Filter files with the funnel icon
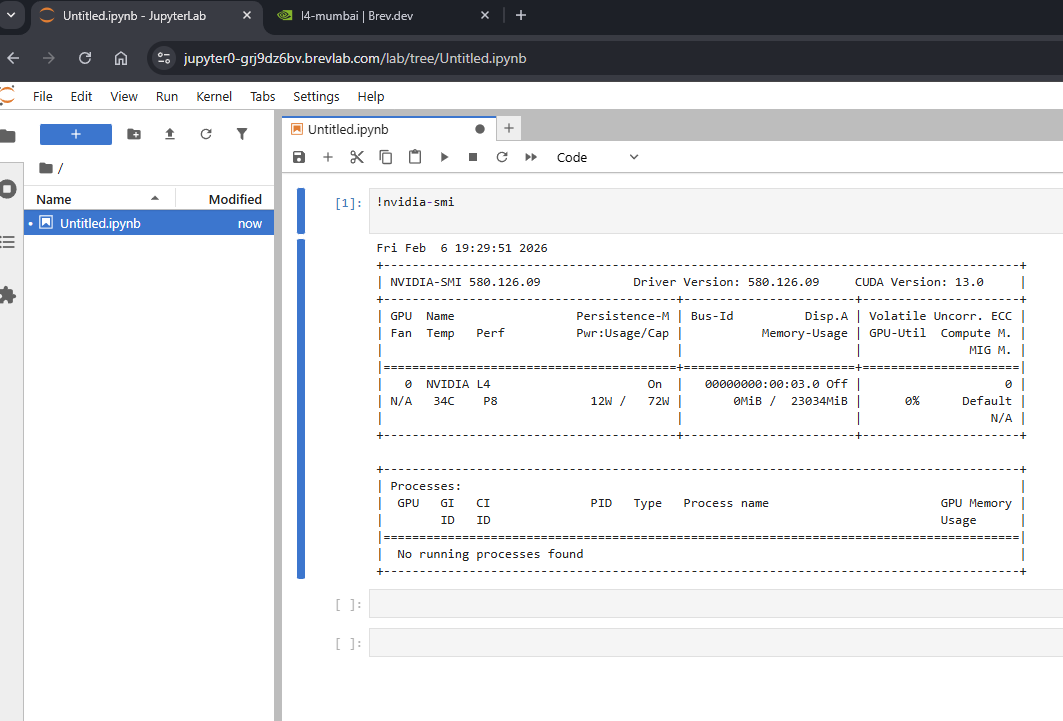Viewport: 1063px width, 721px height. click(x=242, y=134)
